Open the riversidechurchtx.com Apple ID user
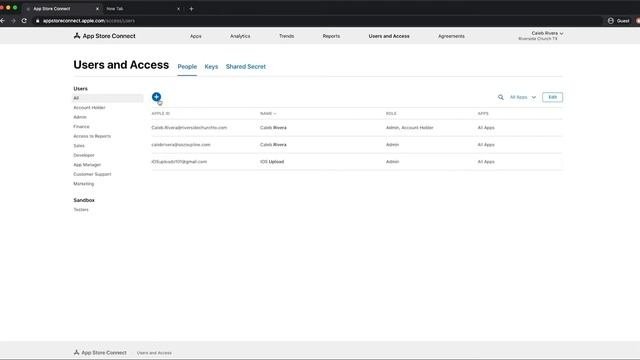The image size is (640, 360). click(x=189, y=128)
